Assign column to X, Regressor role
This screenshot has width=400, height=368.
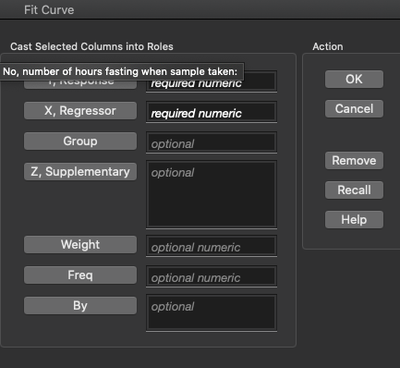pyautogui.click(x=80, y=111)
